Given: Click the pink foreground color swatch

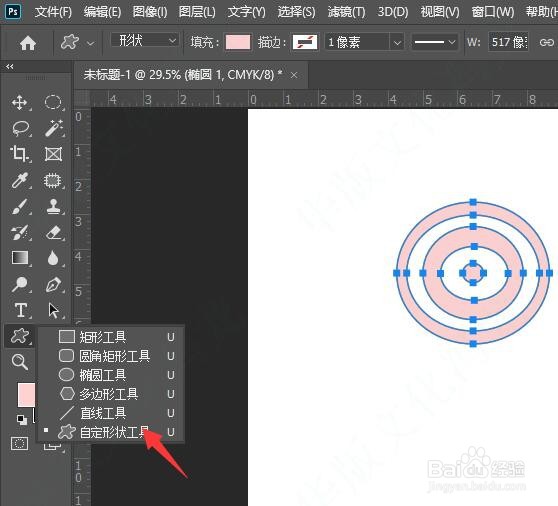Looking at the screenshot, I should pos(26,395).
